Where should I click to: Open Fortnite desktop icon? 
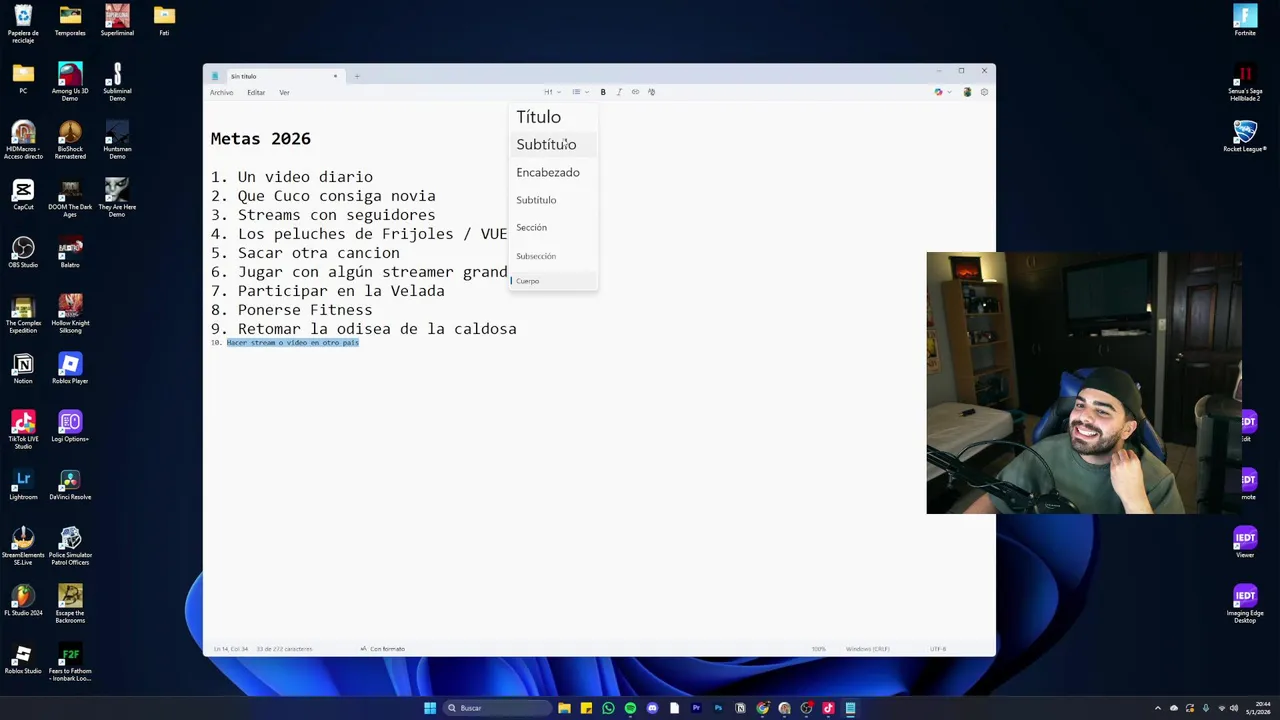point(1245,21)
